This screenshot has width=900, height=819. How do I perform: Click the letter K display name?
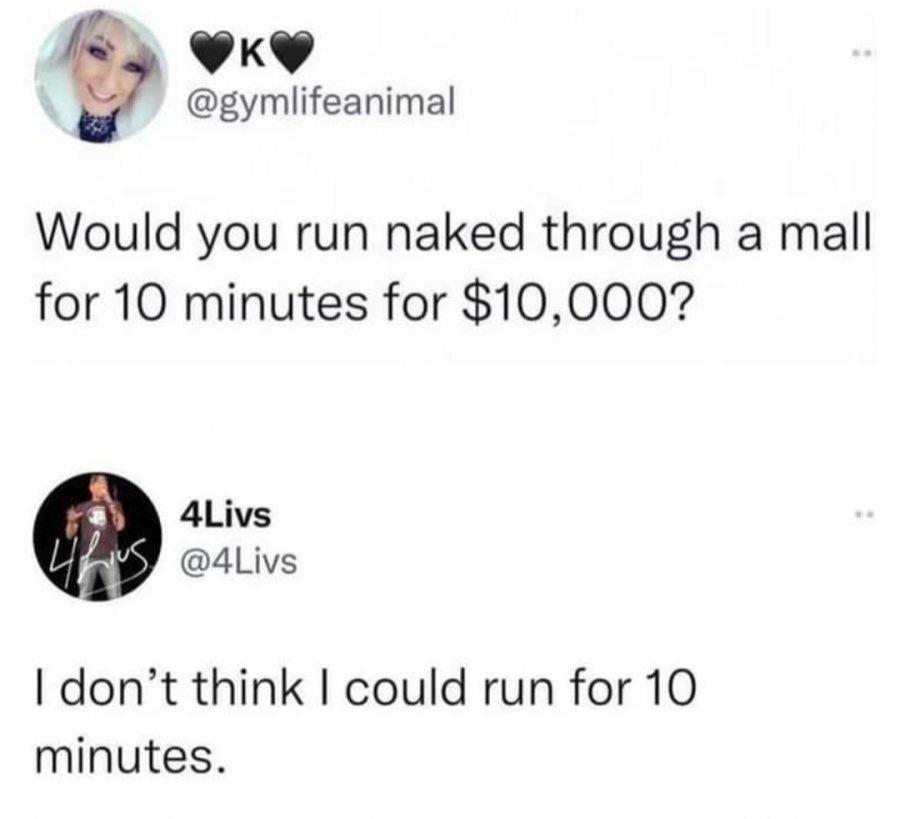253,55
